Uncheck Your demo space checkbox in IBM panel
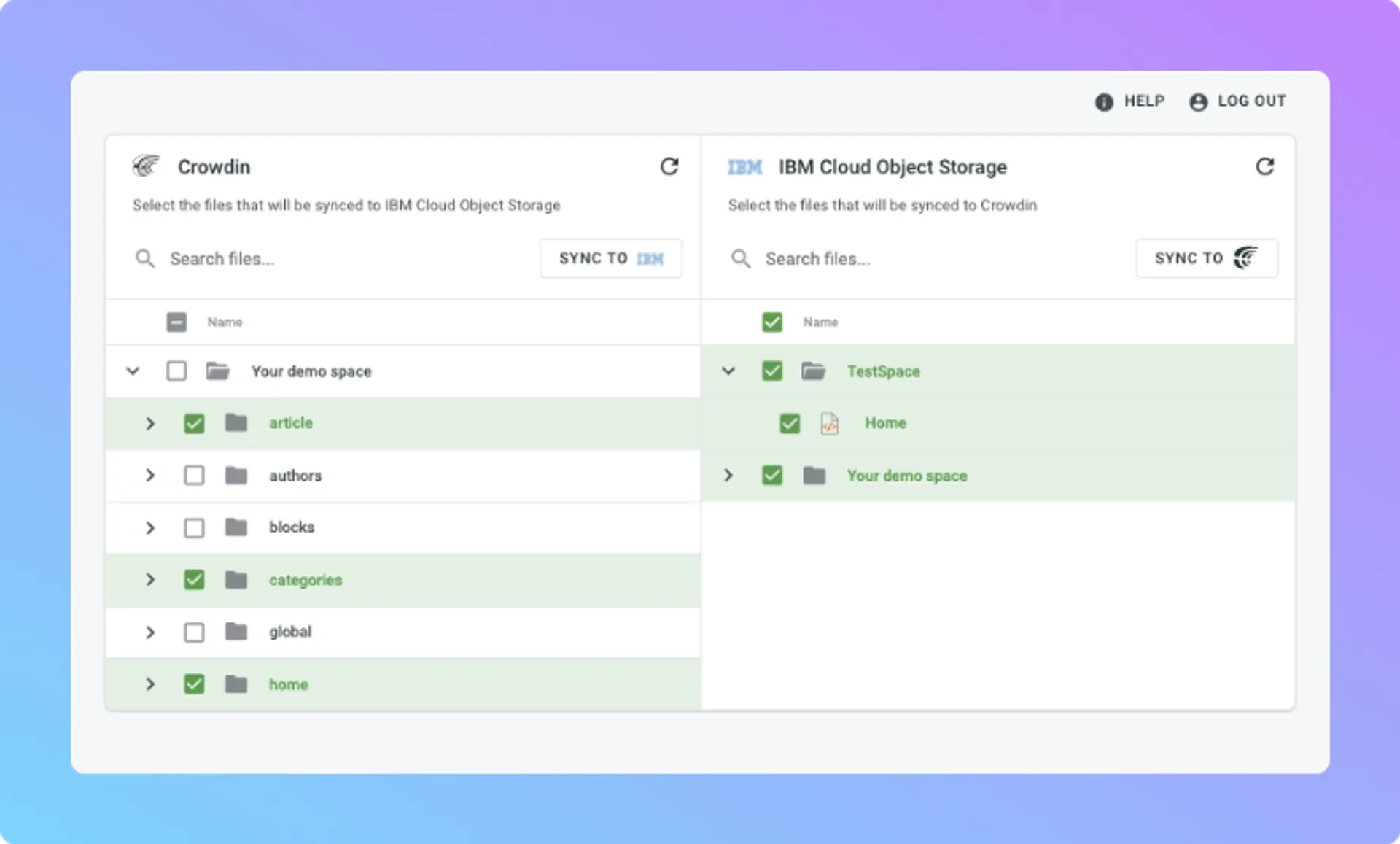1400x844 pixels. click(772, 476)
